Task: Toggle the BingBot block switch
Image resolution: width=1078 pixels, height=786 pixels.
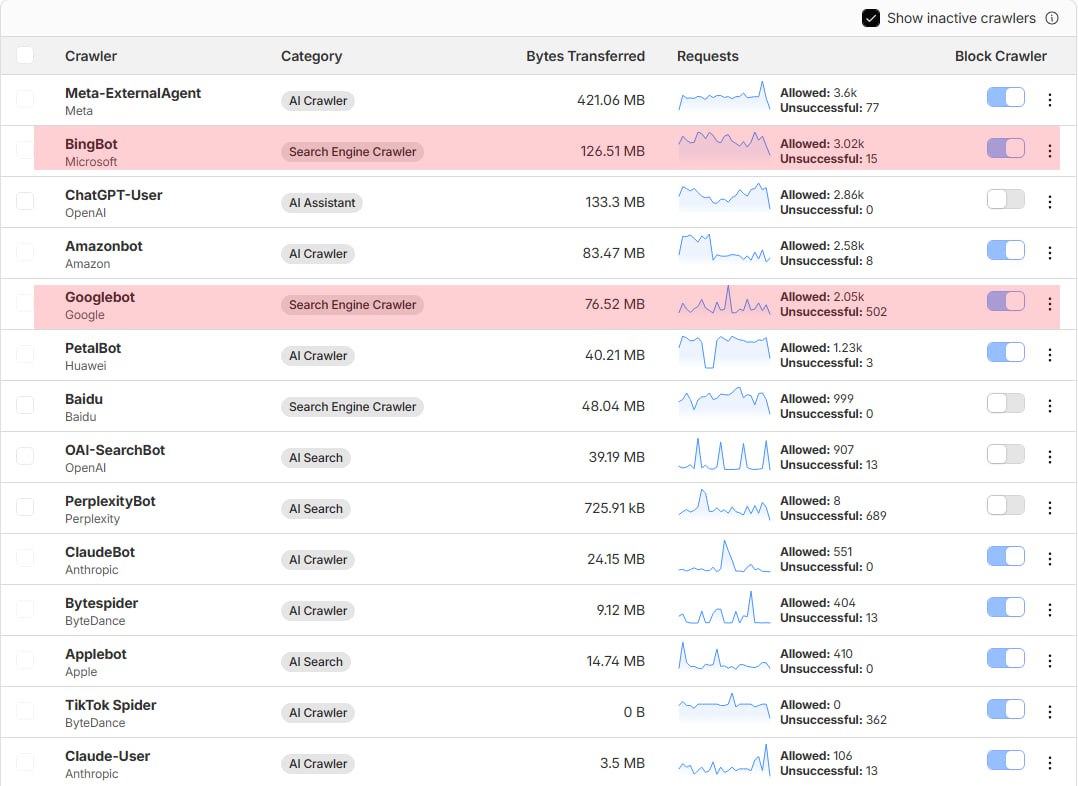Action: click(x=1006, y=148)
